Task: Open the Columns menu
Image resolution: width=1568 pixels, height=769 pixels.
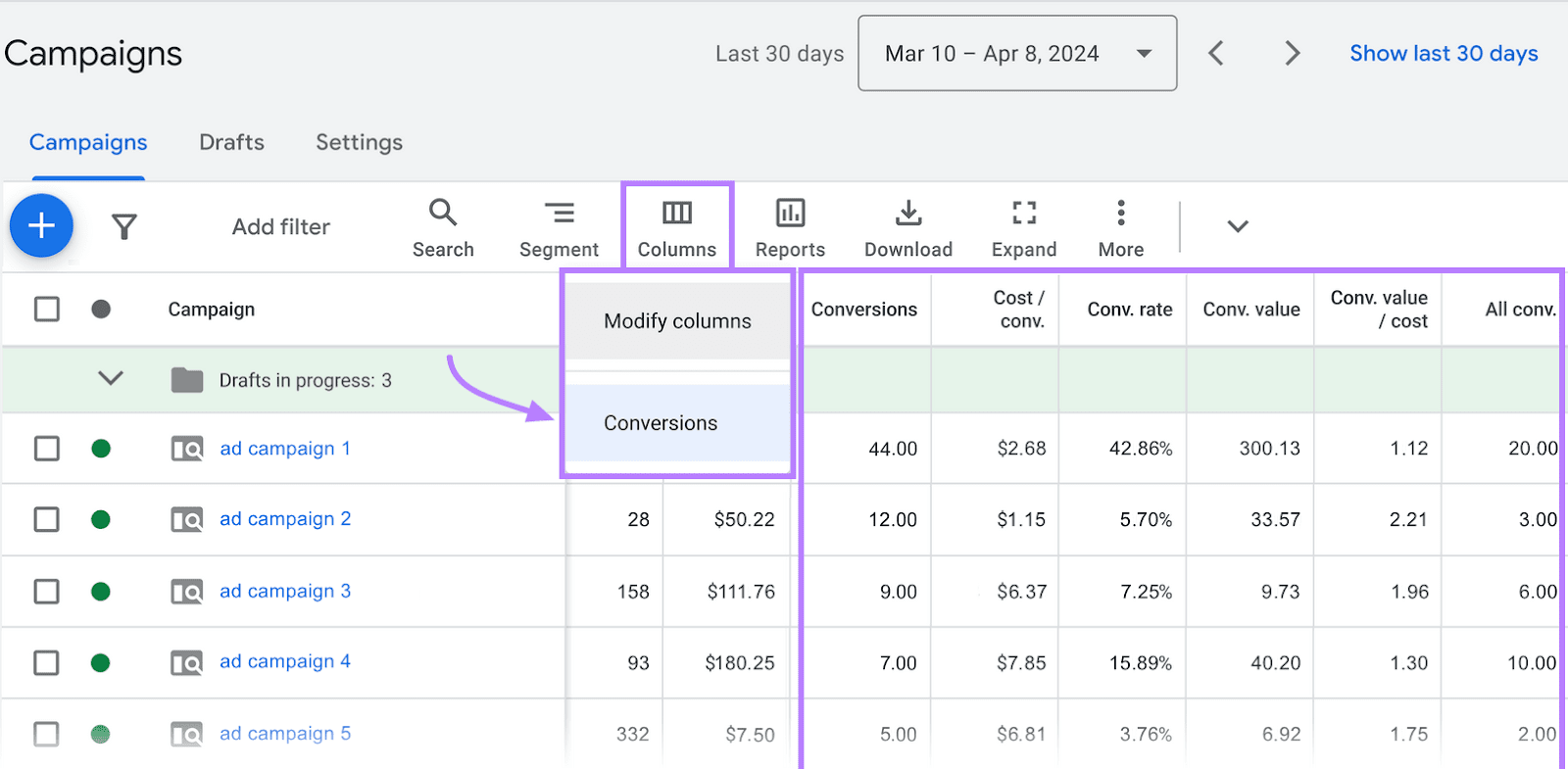Action: (676, 227)
